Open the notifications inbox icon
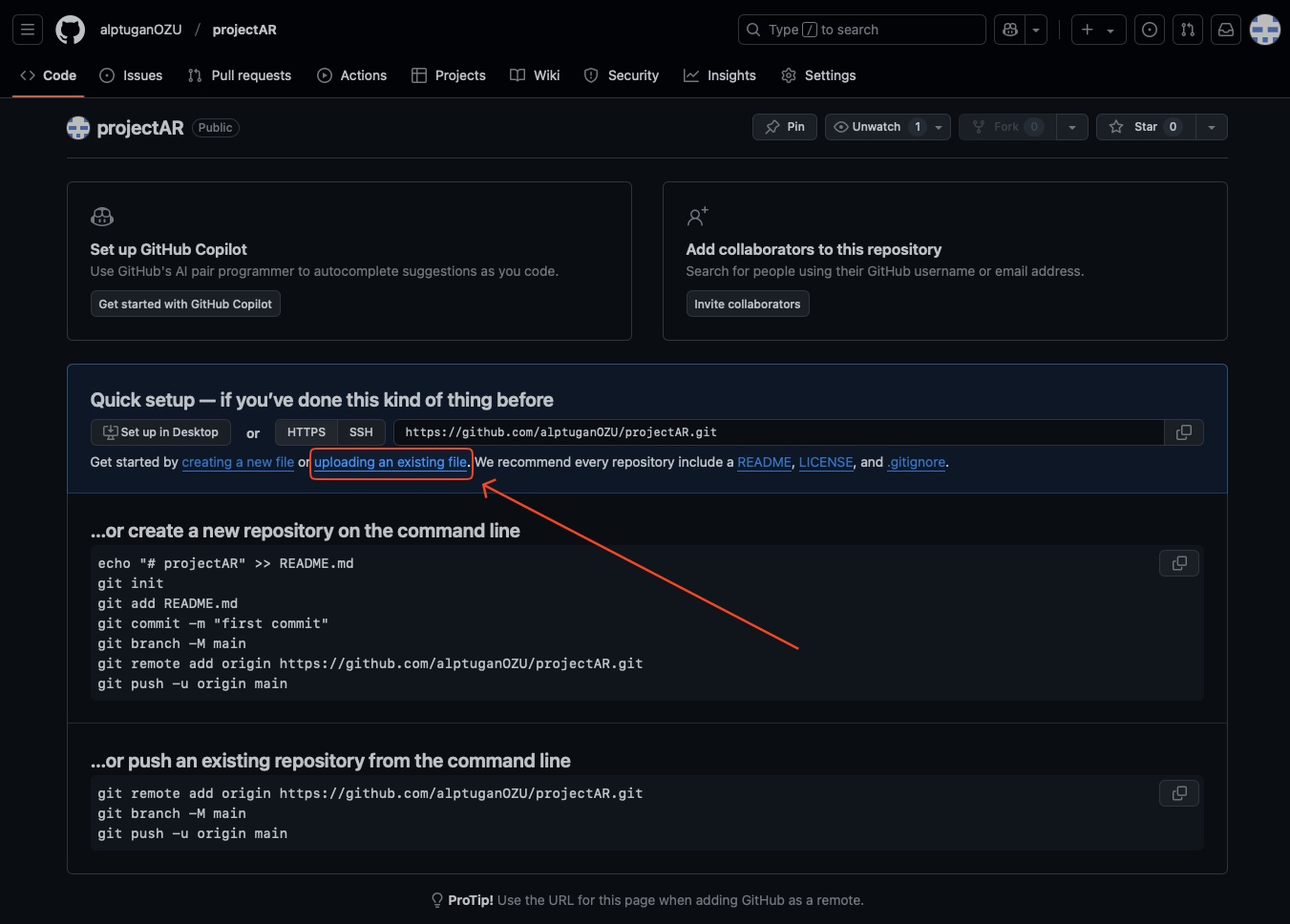Viewport: 1290px width, 924px height. (1226, 30)
